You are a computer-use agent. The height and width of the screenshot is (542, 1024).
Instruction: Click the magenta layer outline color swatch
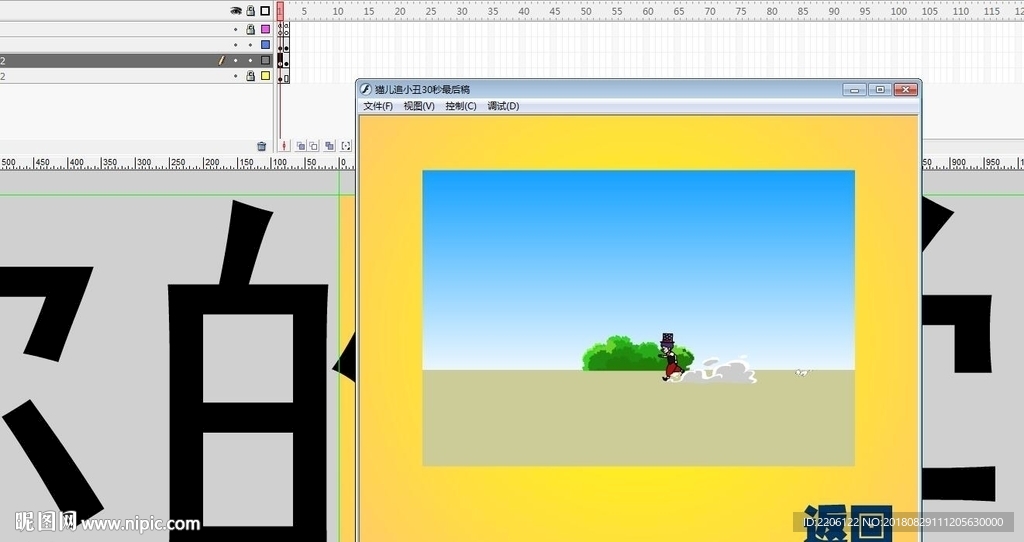[x=265, y=29]
